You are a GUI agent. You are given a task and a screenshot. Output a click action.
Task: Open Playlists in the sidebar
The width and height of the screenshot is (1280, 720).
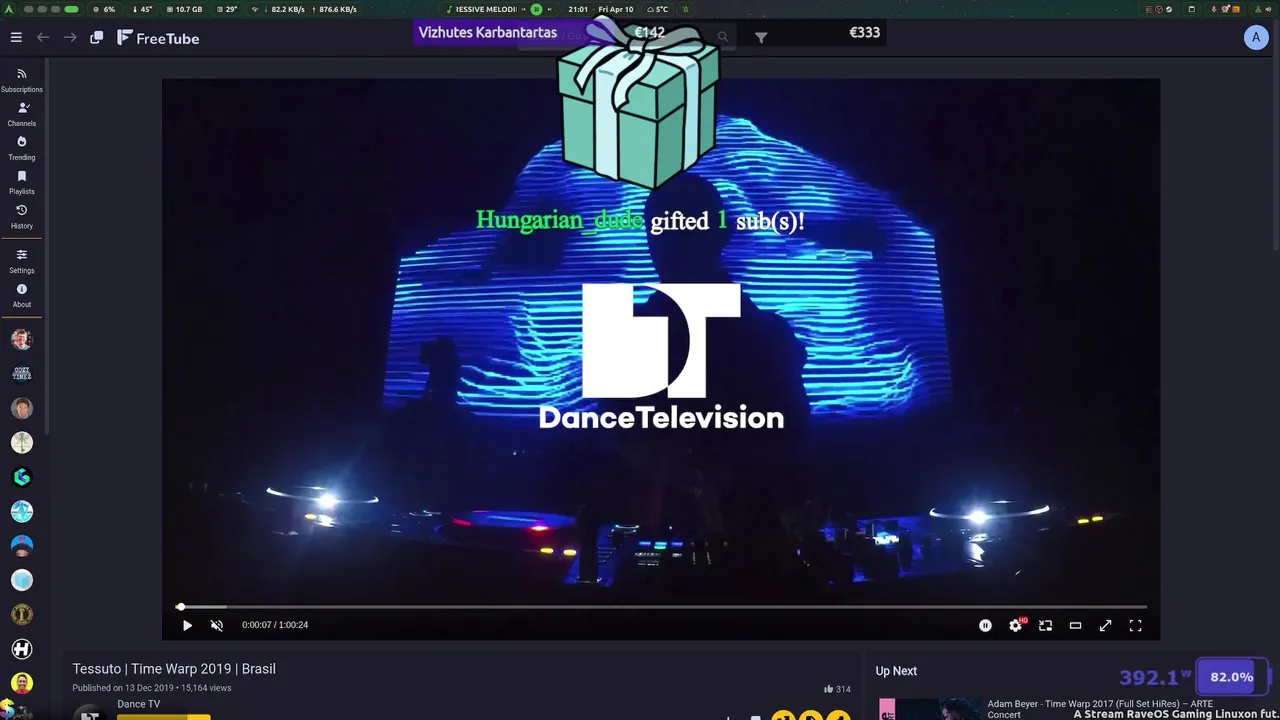22,182
